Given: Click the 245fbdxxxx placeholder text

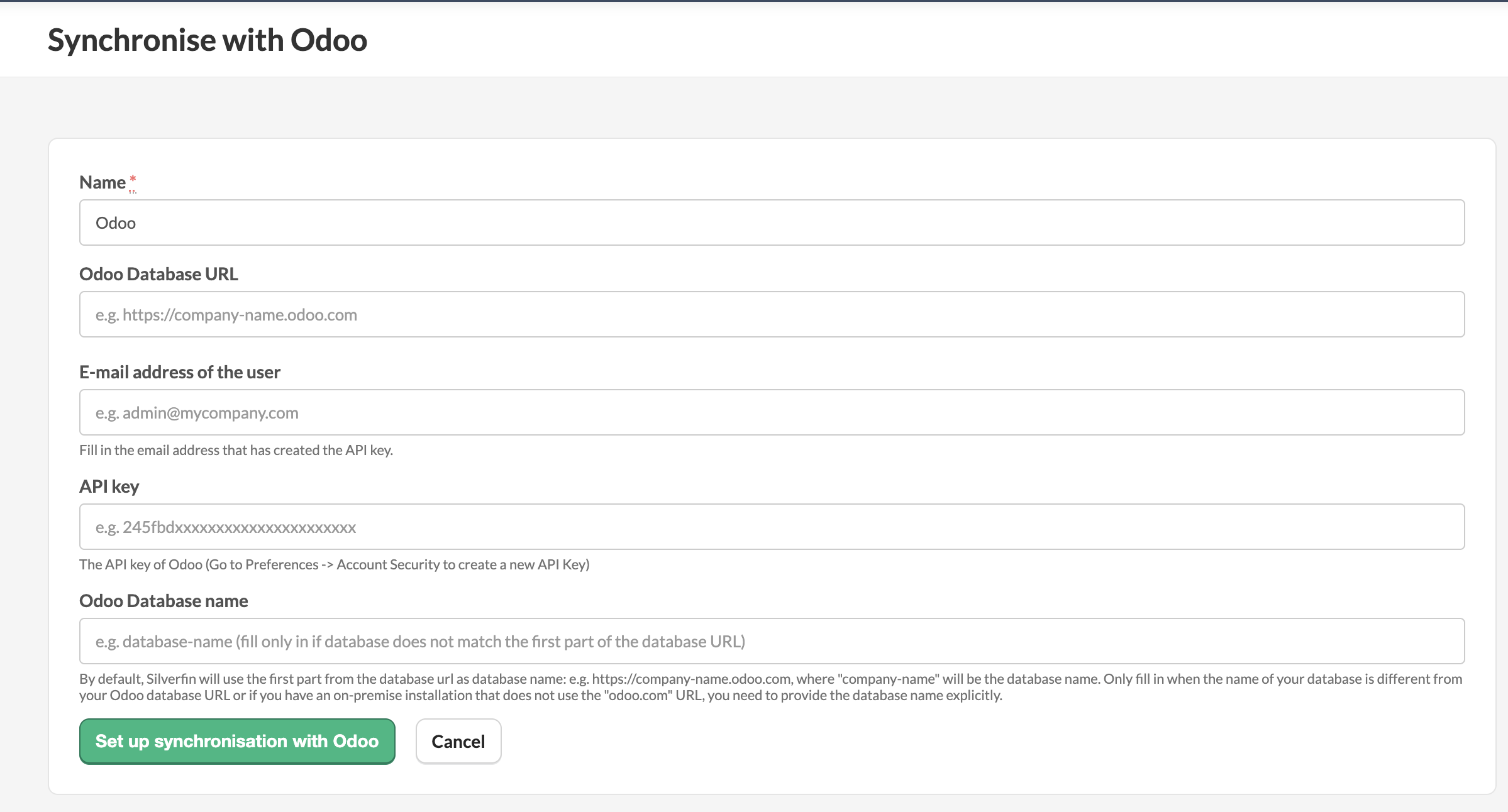Looking at the screenshot, I should [239, 527].
